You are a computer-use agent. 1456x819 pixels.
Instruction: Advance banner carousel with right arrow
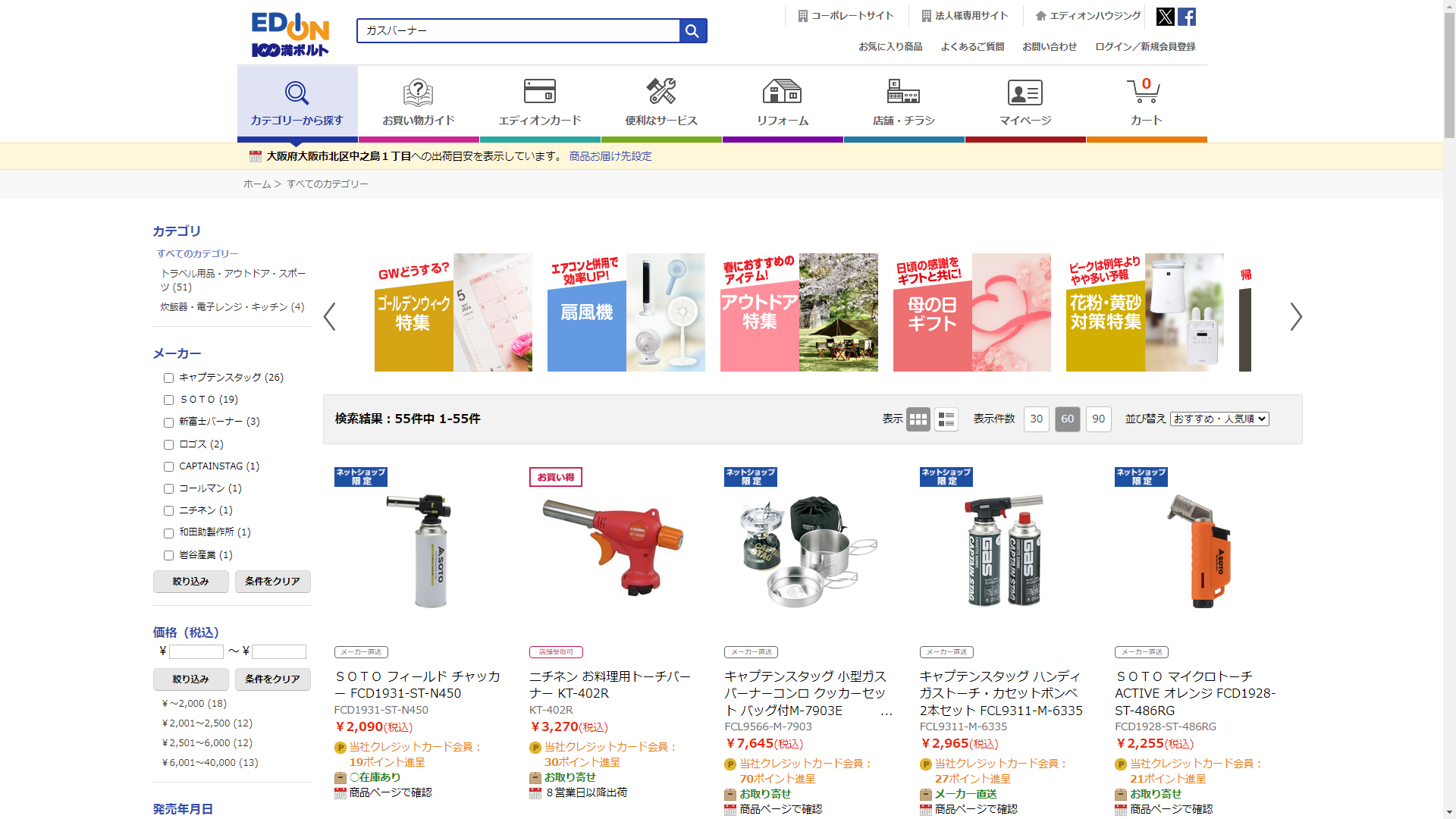pyautogui.click(x=1295, y=317)
